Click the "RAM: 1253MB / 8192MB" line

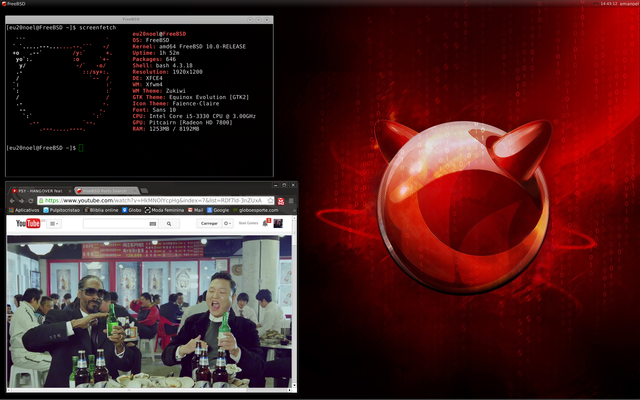(x=166, y=129)
